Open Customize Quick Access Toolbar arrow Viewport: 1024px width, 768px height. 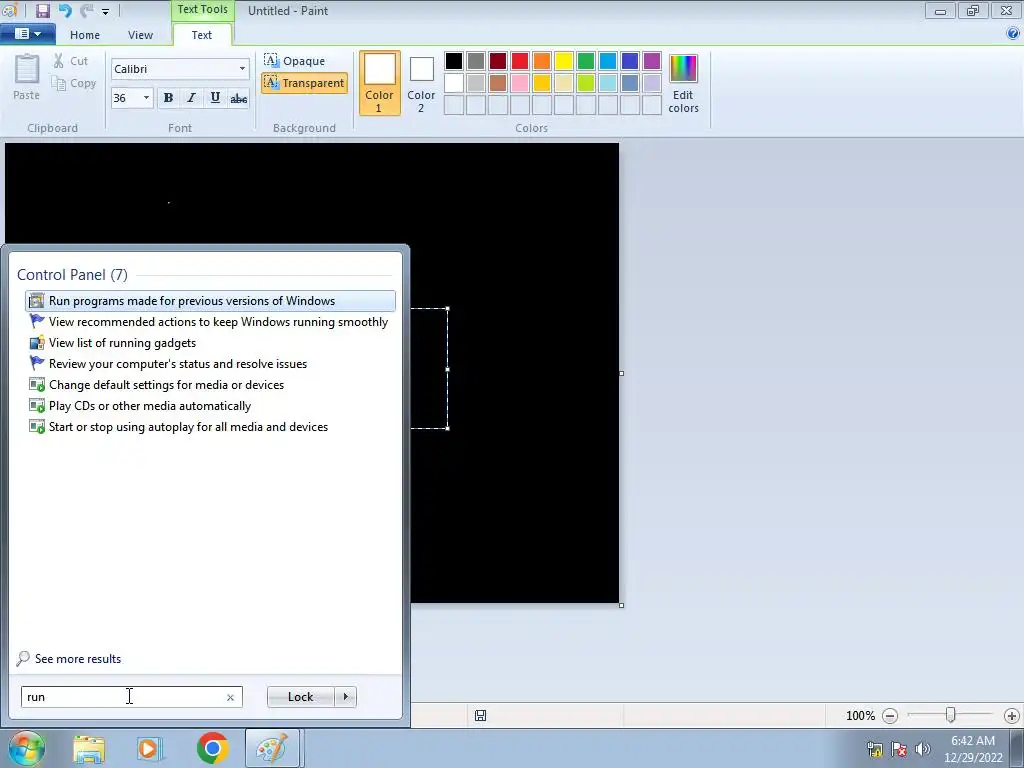click(x=105, y=11)
